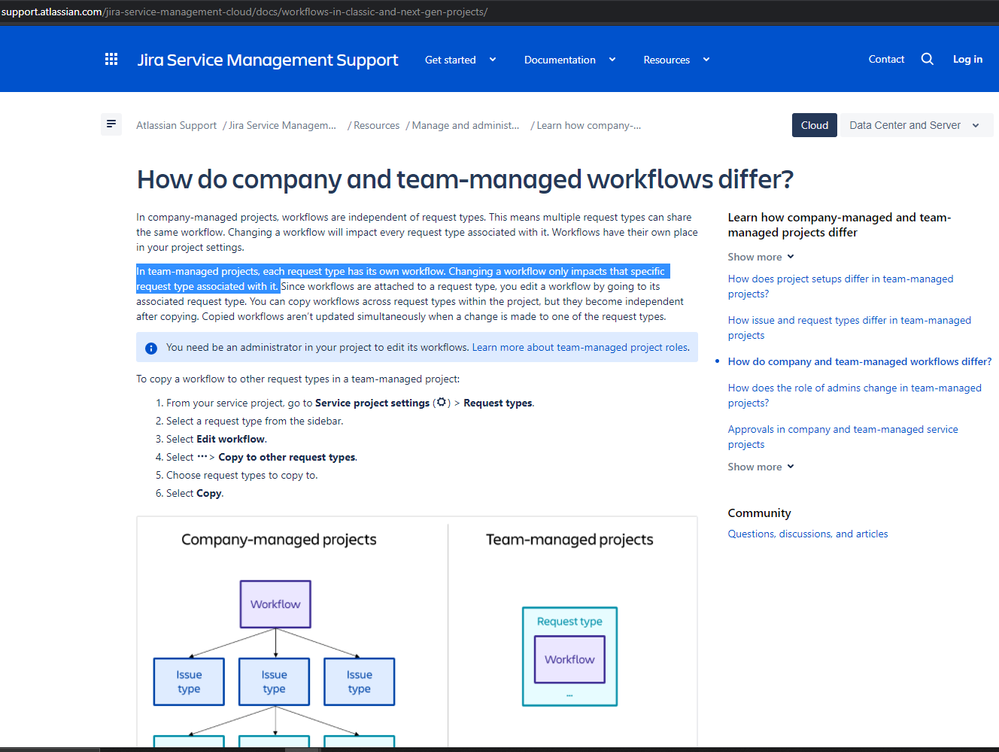Screen dimensions: 999x752
Task: Open How issue and request types differ link
Action: [849, 328]
